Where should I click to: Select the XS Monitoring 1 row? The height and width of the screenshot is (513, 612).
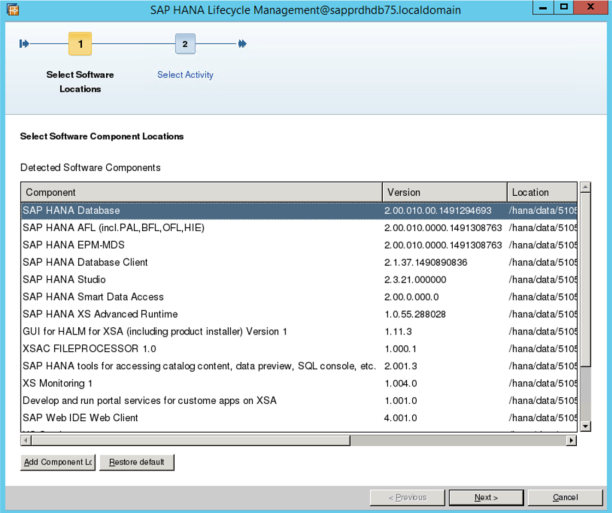tap(299, 383)
